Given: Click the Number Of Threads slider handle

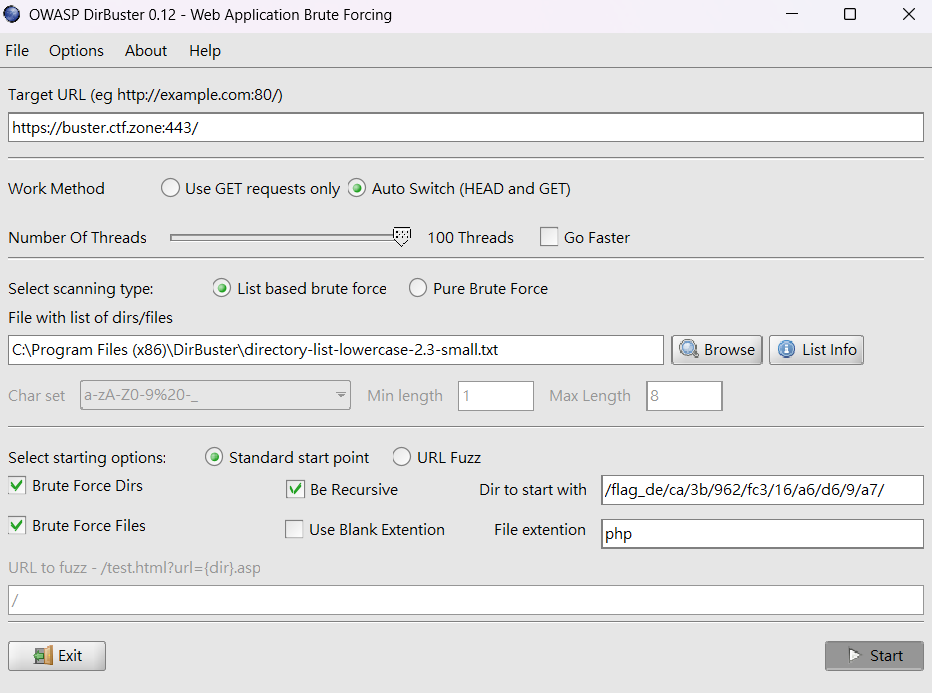Looking at the screenshot, I should (402, 237).
